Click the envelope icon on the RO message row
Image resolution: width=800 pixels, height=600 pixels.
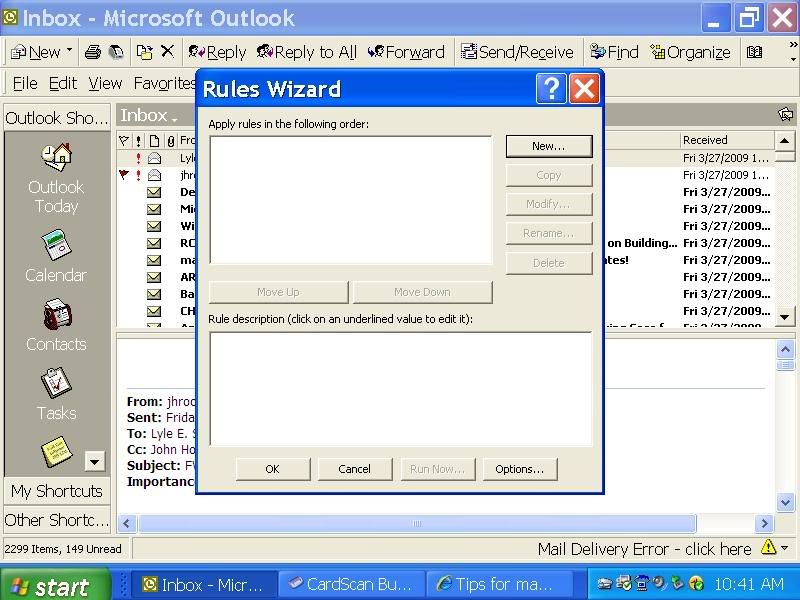pyautogui.click(x=154, y=243)
